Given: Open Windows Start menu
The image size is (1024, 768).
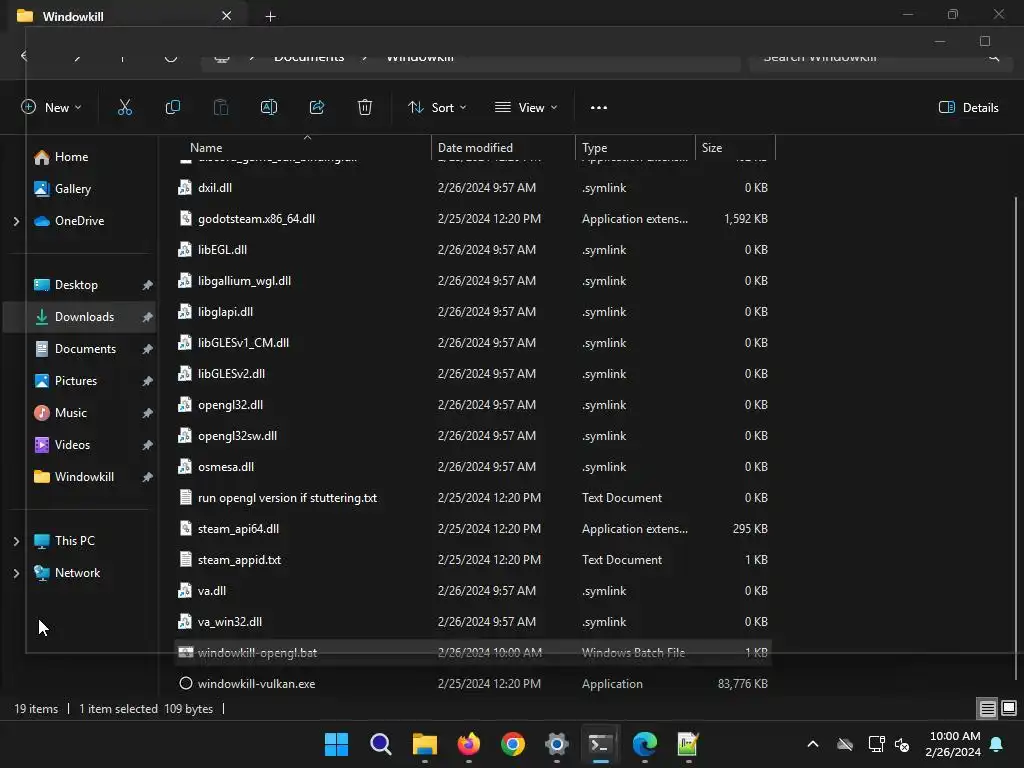Looking at the screenshot, I should [336, 744].
